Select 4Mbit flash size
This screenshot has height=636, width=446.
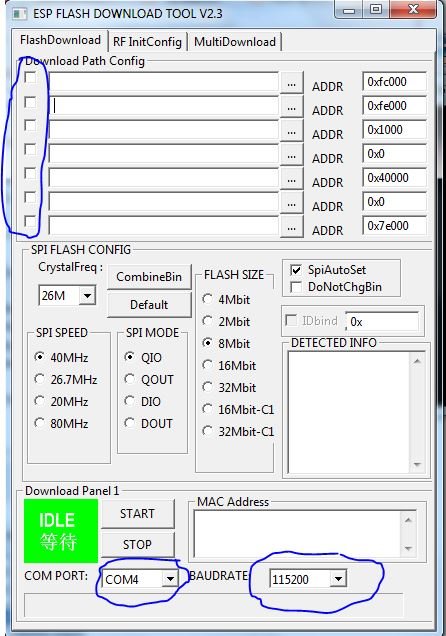(x=207, y=299)
